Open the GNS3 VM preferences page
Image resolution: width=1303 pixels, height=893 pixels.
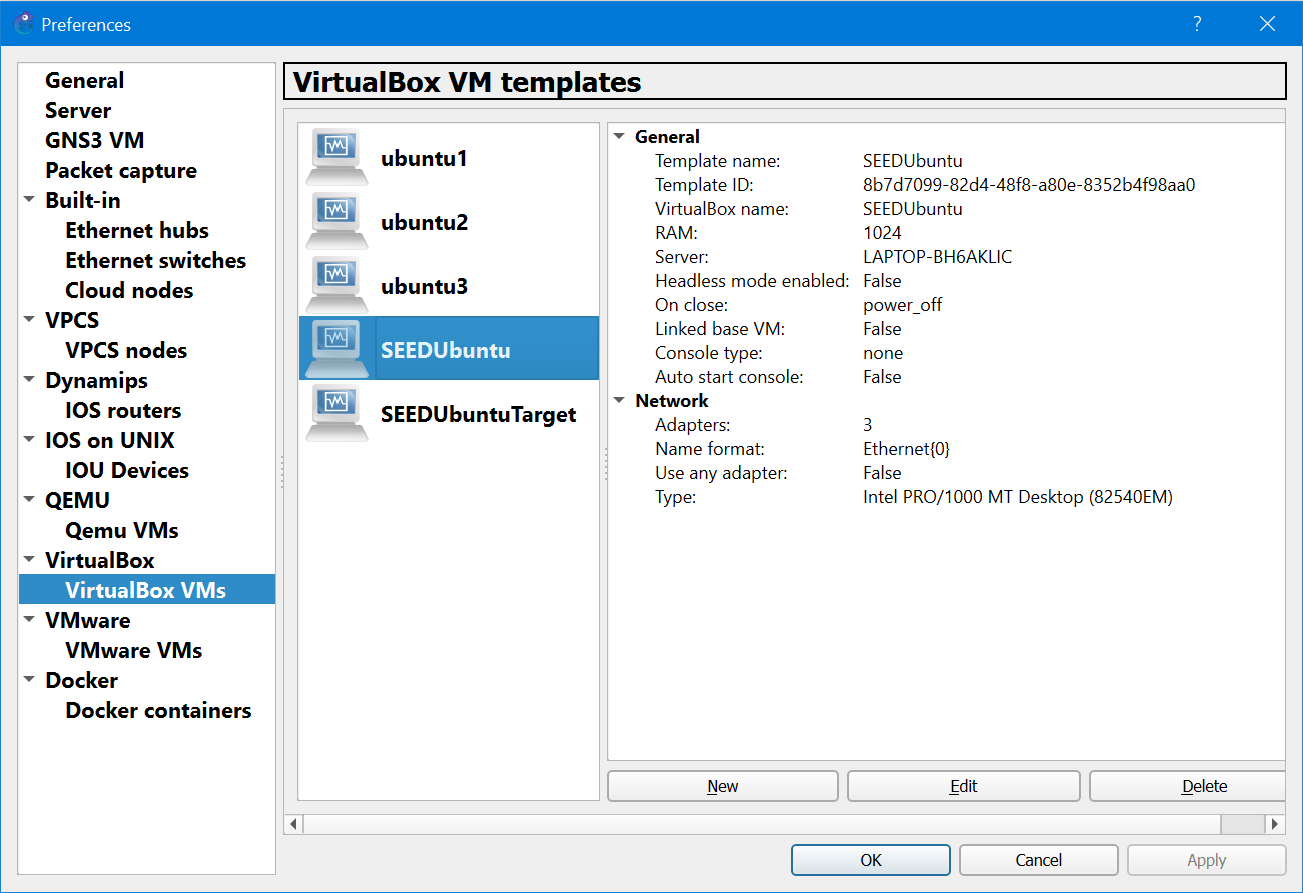(95, 141)
